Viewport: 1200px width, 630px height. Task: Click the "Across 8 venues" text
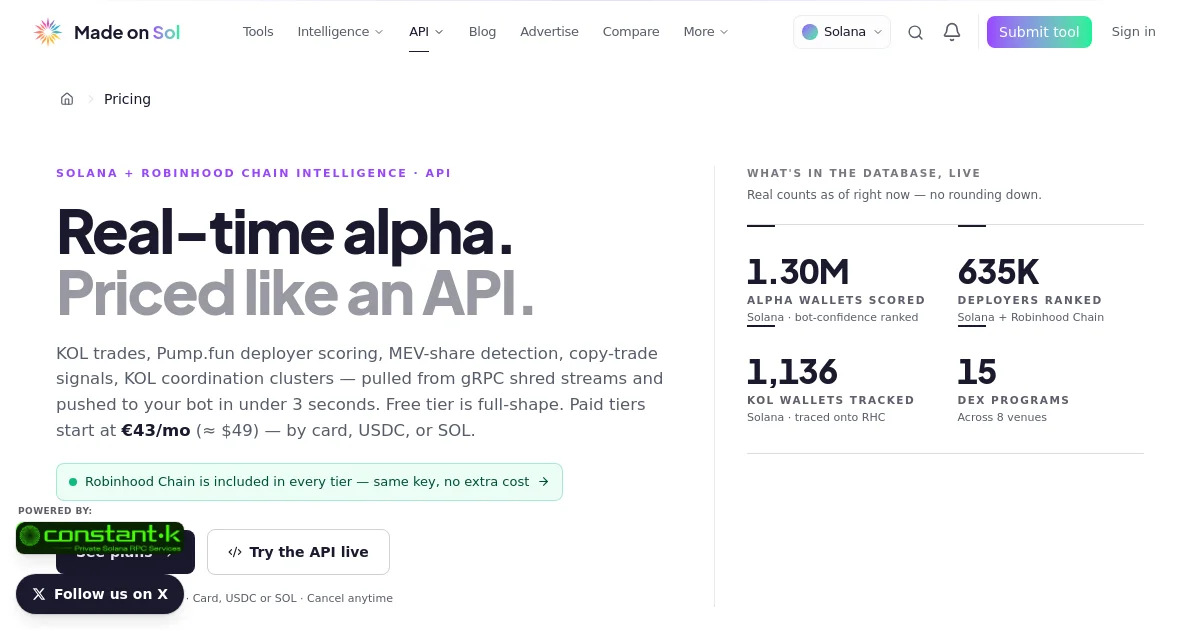click(1002, 417)
